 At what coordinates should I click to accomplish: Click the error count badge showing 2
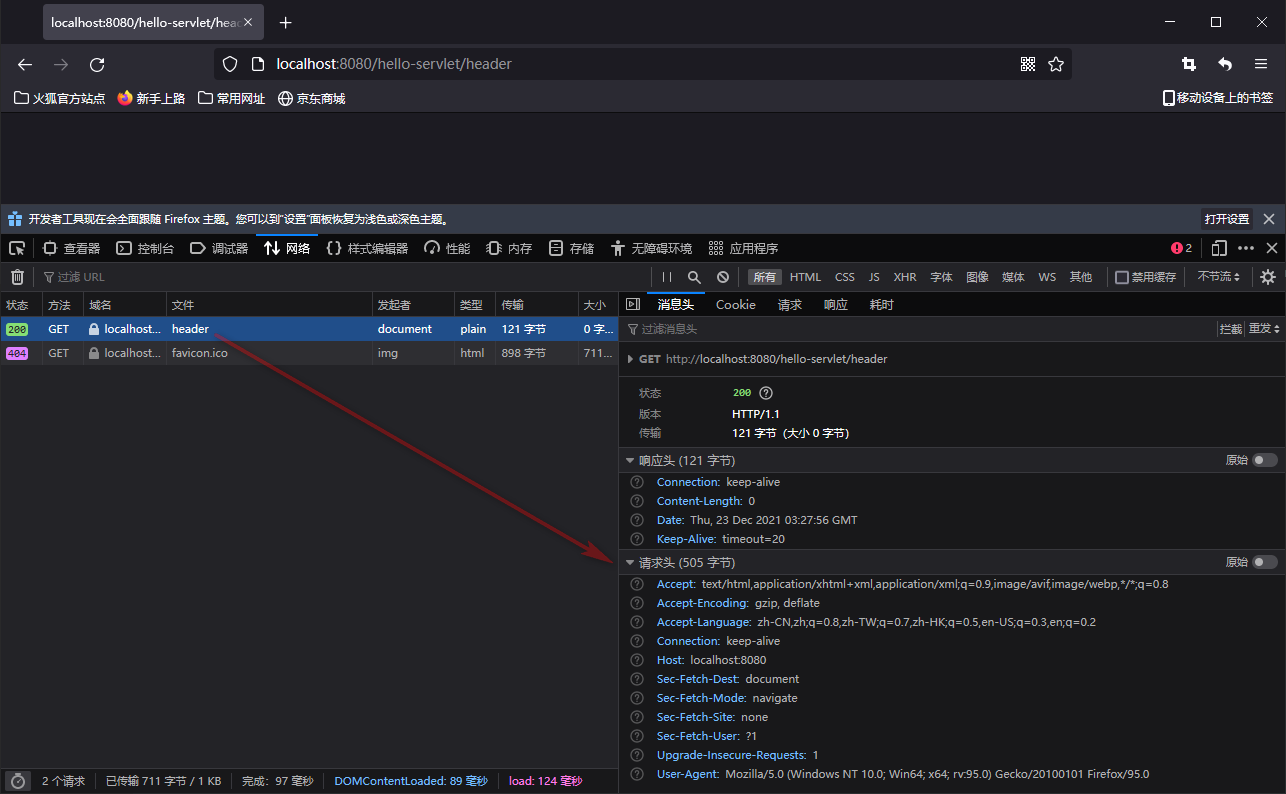pos(1181,248)
